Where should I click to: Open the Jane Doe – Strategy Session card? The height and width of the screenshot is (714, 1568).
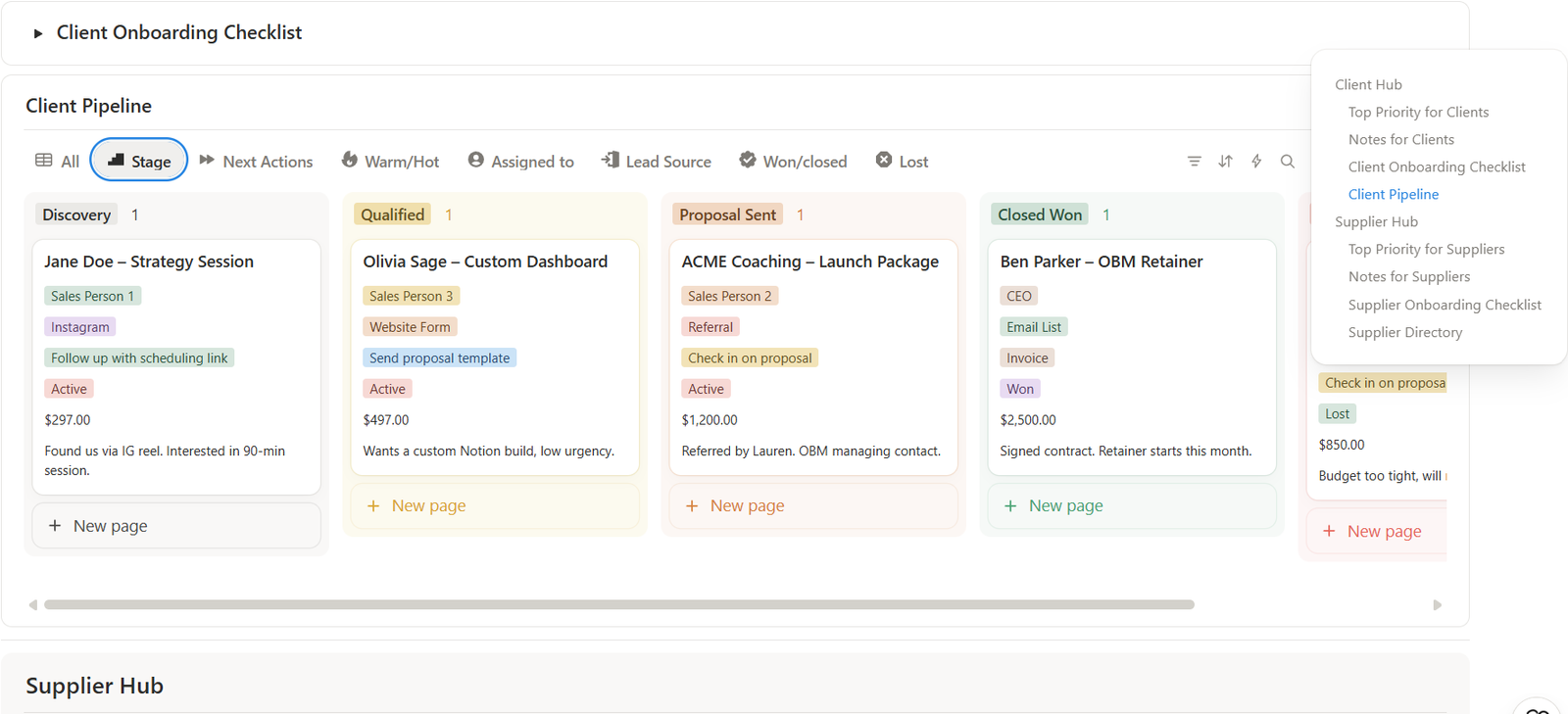coord(149,262)
